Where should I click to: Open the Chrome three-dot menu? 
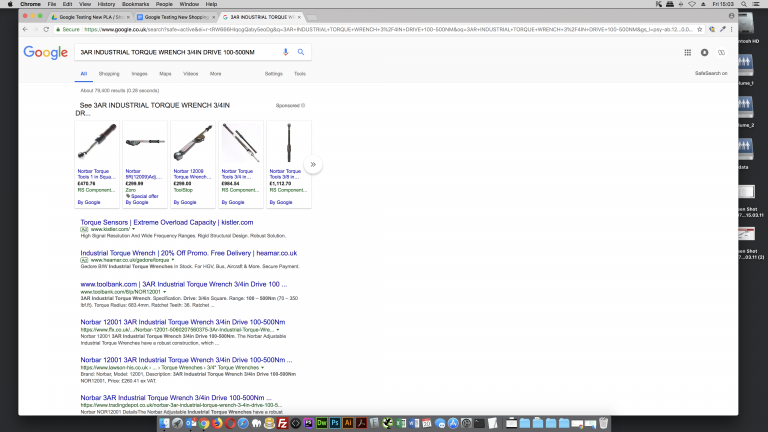tap(731, 29)
